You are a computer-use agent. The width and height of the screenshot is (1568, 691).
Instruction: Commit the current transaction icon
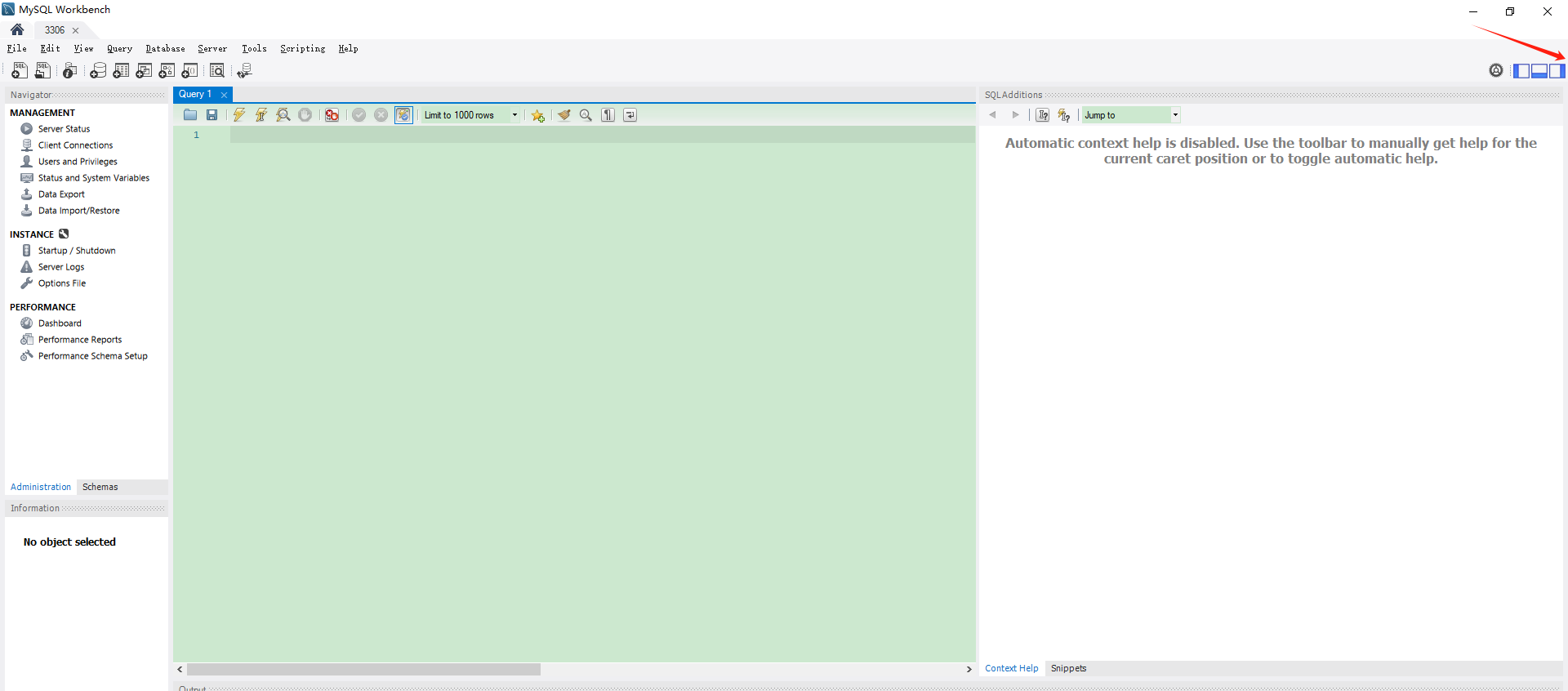[x=359, y=115]
